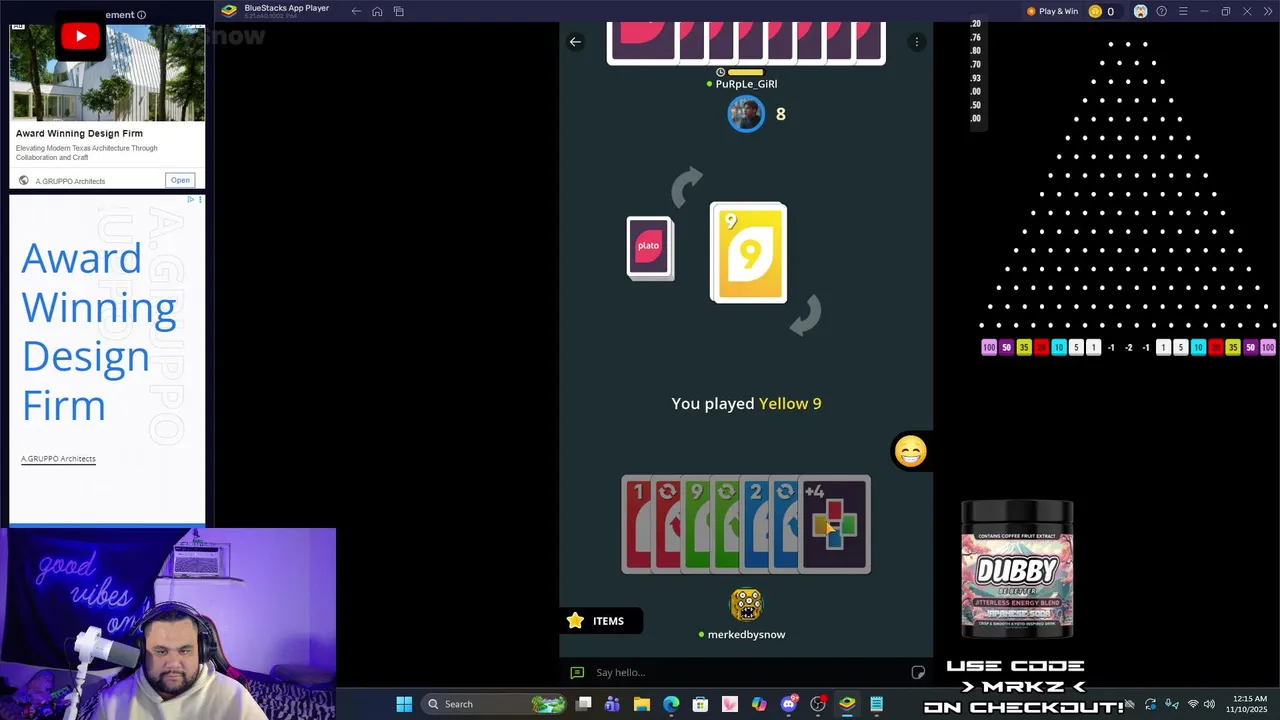Draw from the plato card deck
This screenshot has height=720, width=1280.
pos(649,247)
